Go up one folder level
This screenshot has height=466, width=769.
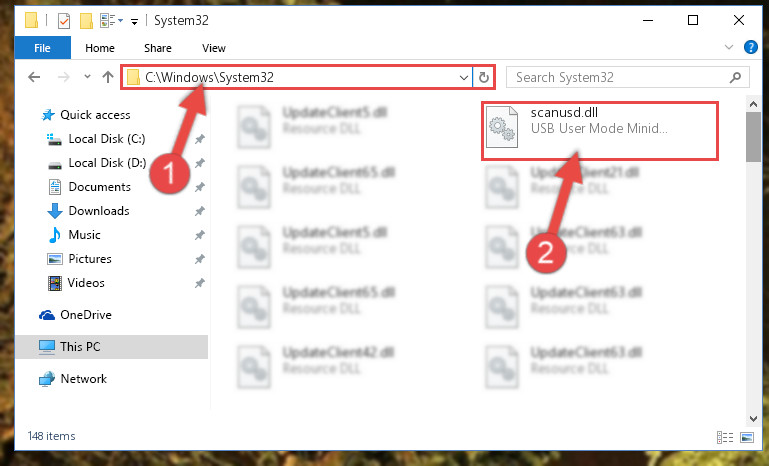coord(108,77)
